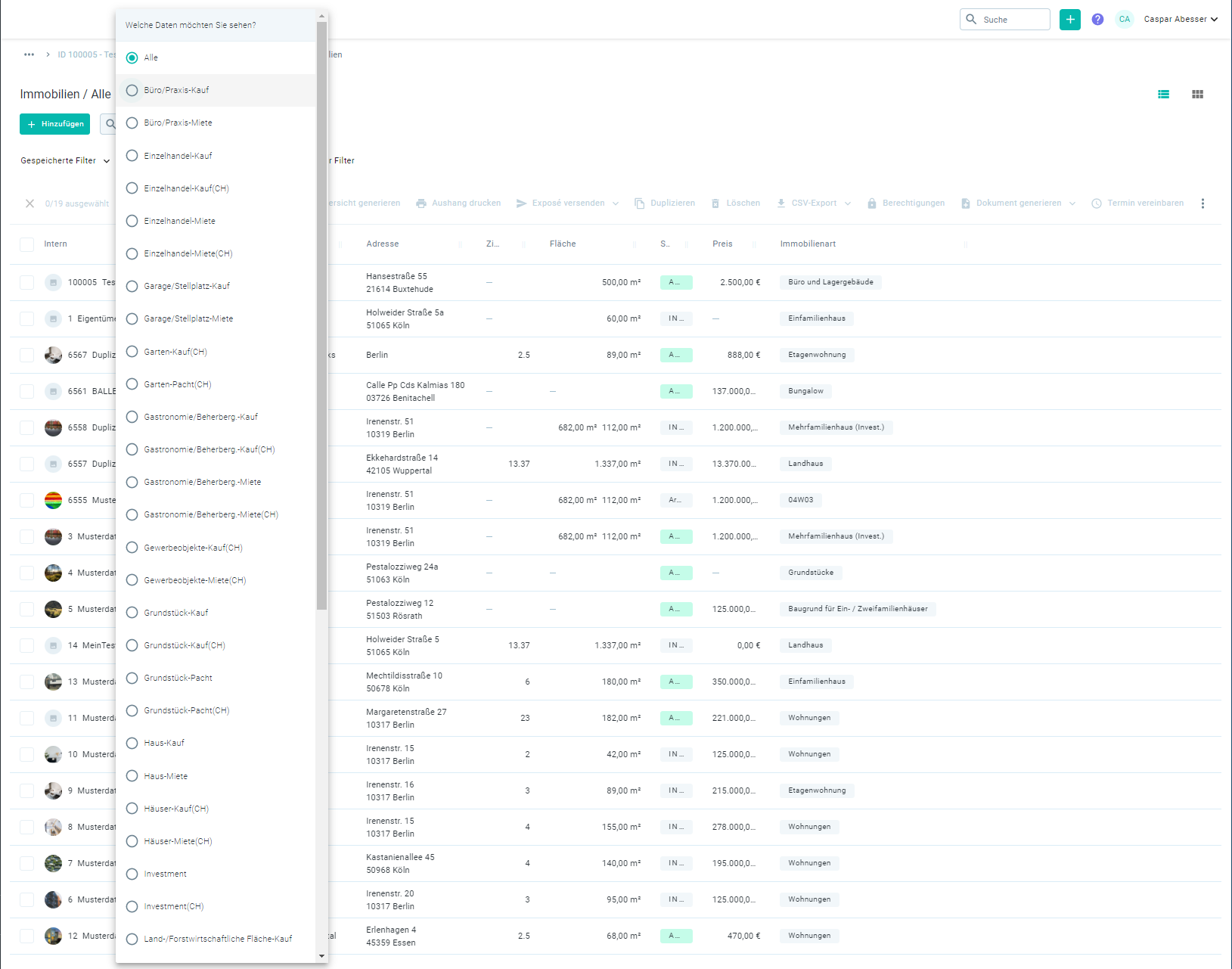Select Haus-Miete radio option
The image size is (1232, 969).
pos(132,776)
